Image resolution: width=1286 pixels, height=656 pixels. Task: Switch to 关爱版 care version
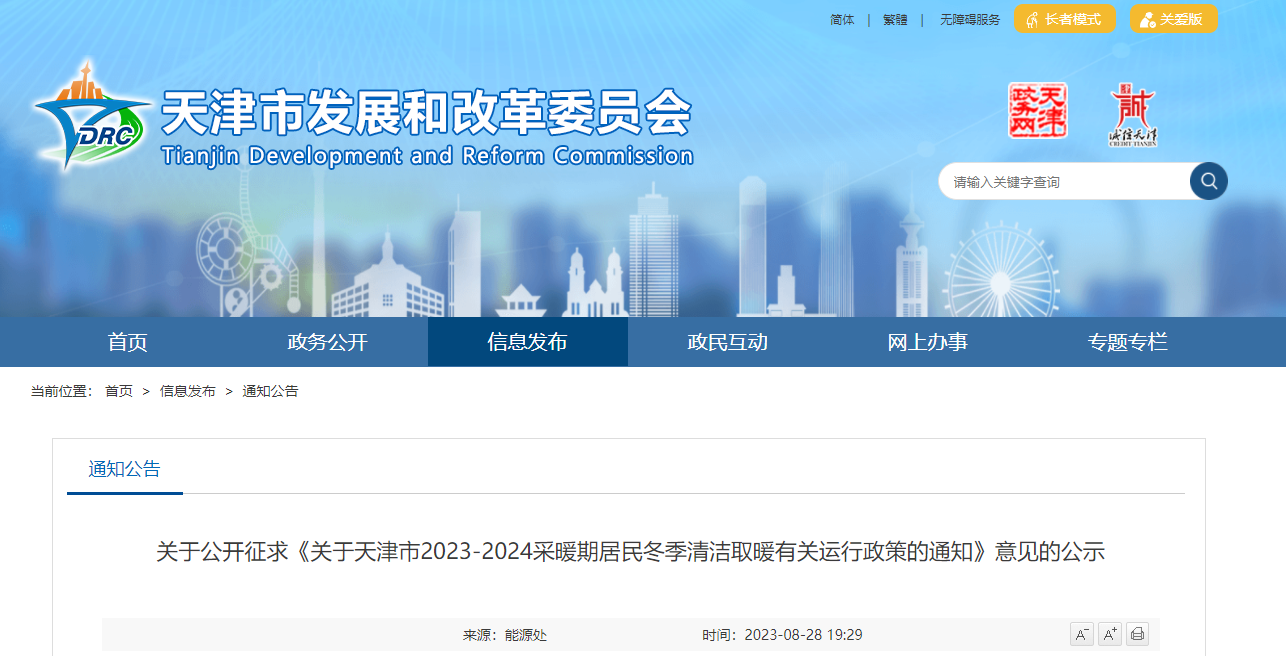click(x=1173, y=19)
